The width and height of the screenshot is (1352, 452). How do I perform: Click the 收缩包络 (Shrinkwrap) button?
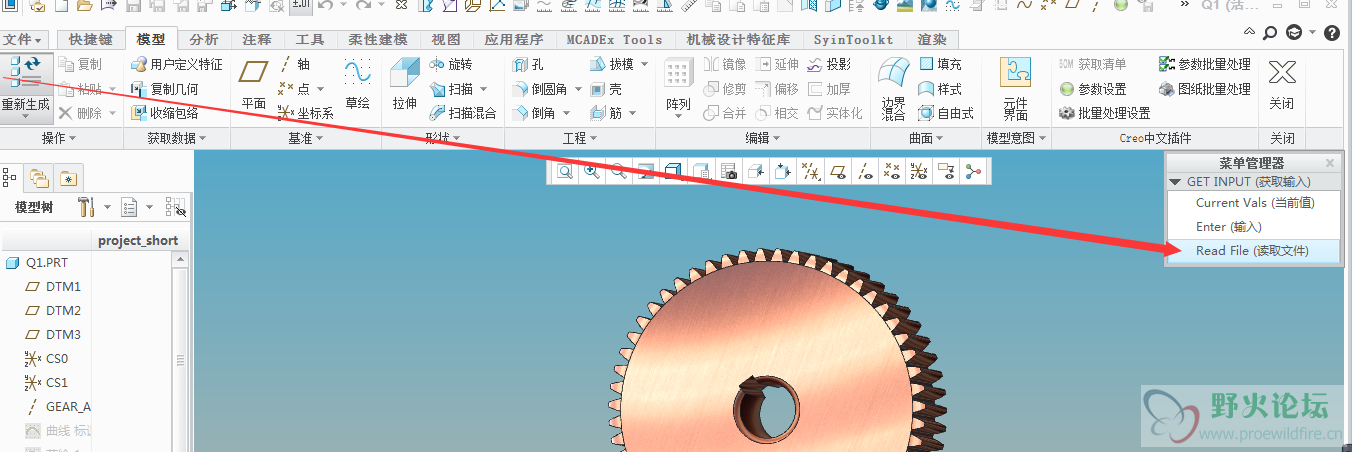165,113
